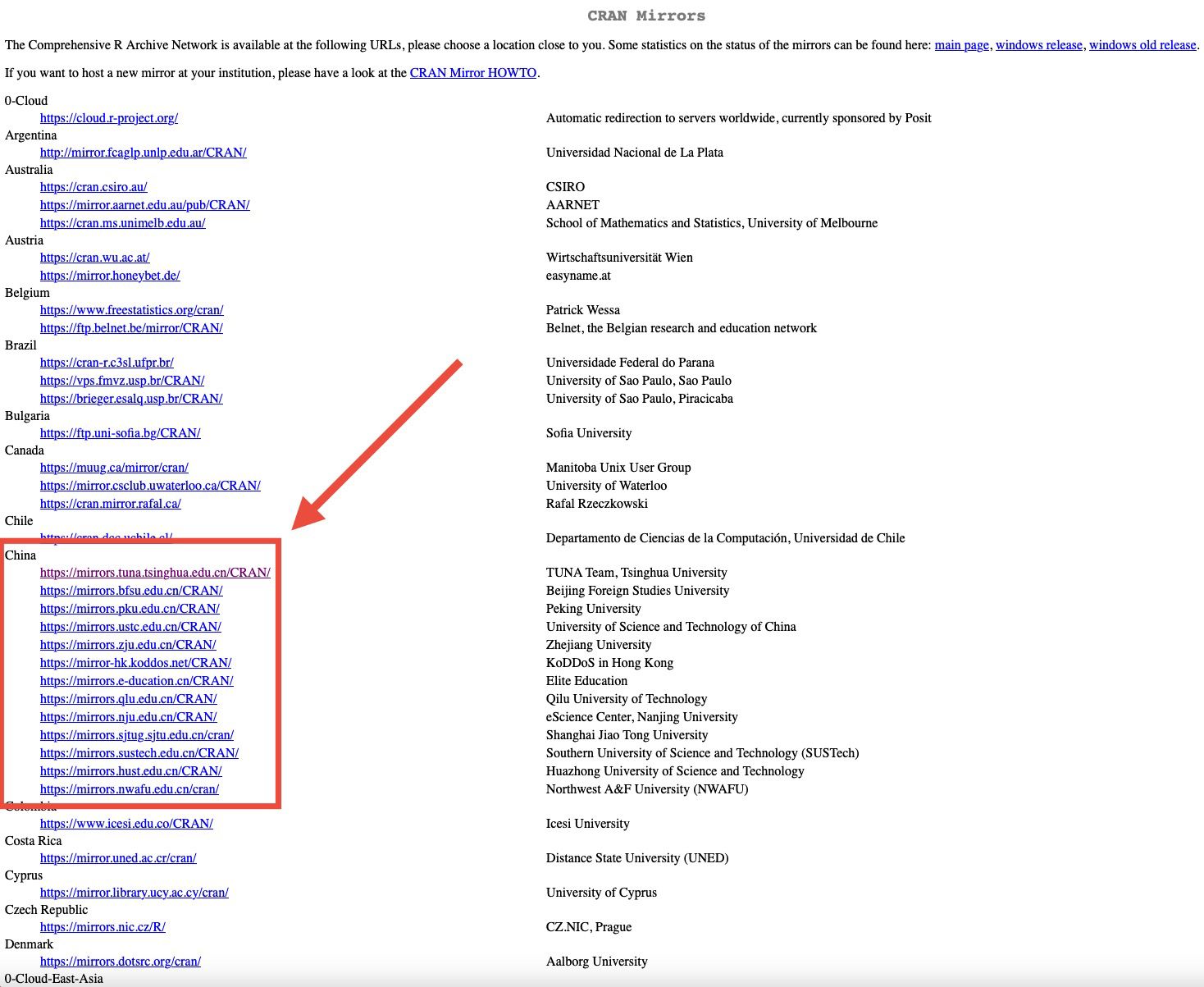
Task: Select the Aalborg University description text
Action: (597, 962)
